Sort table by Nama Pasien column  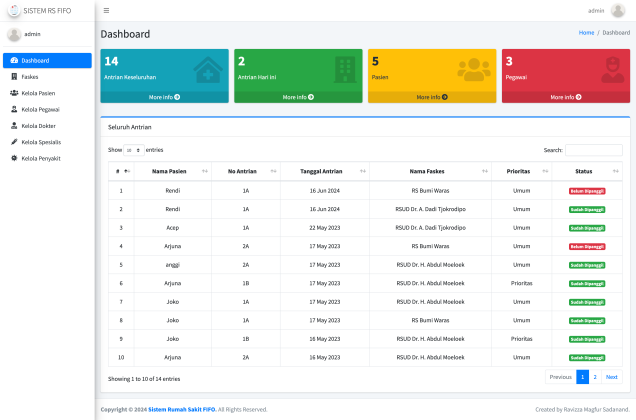click(172, 171)
